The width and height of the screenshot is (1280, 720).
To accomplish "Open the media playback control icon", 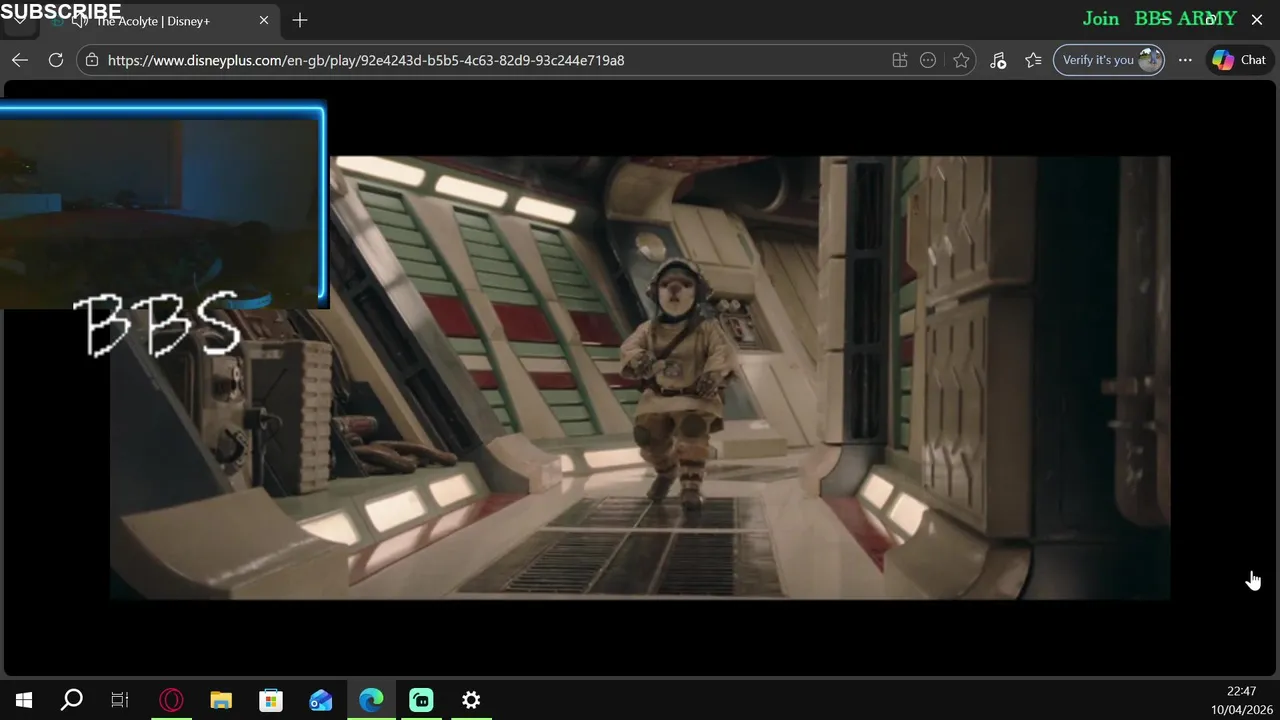I will coord(998,60).
